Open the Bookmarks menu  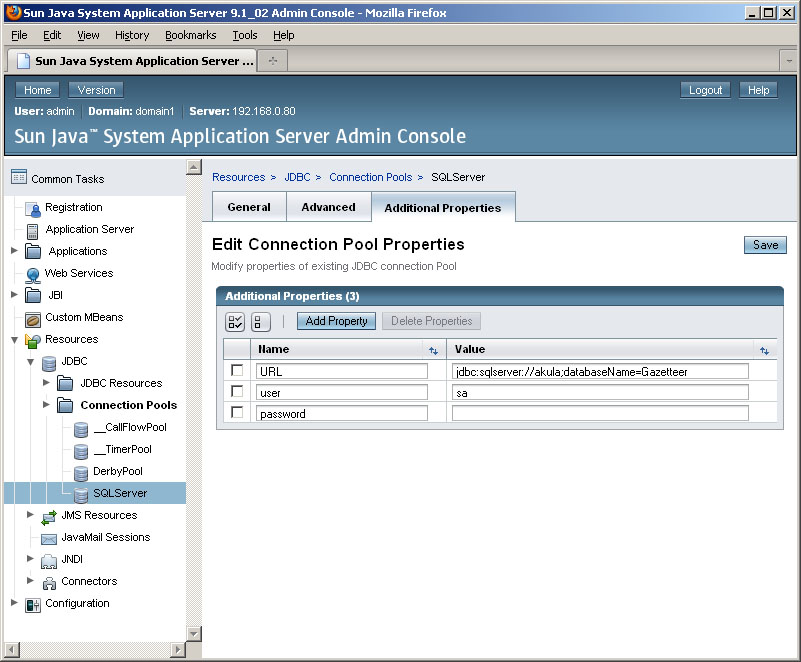191,35
